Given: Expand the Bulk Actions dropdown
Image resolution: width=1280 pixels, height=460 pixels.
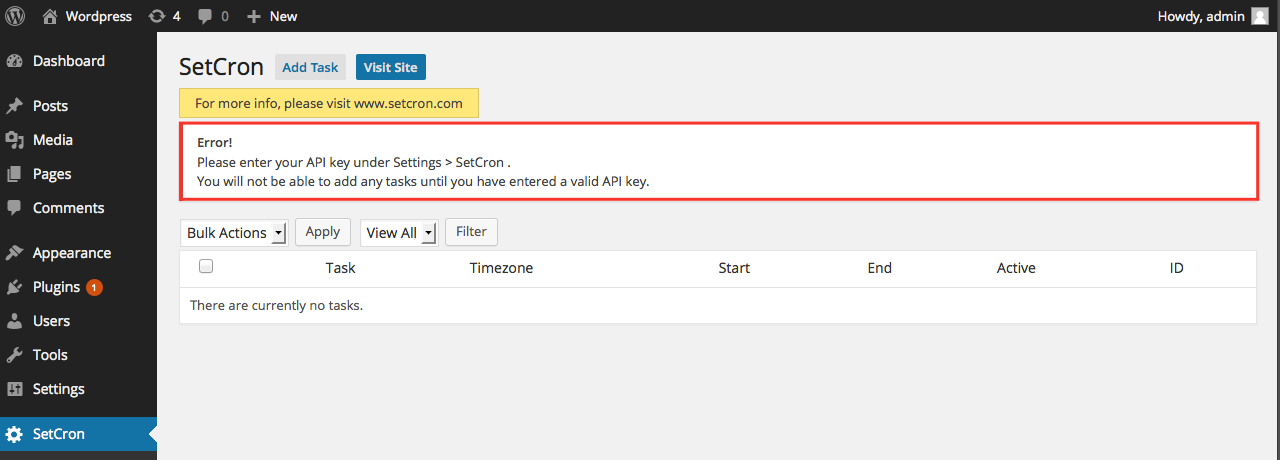Looking at the screenshot, I should 234,233.
